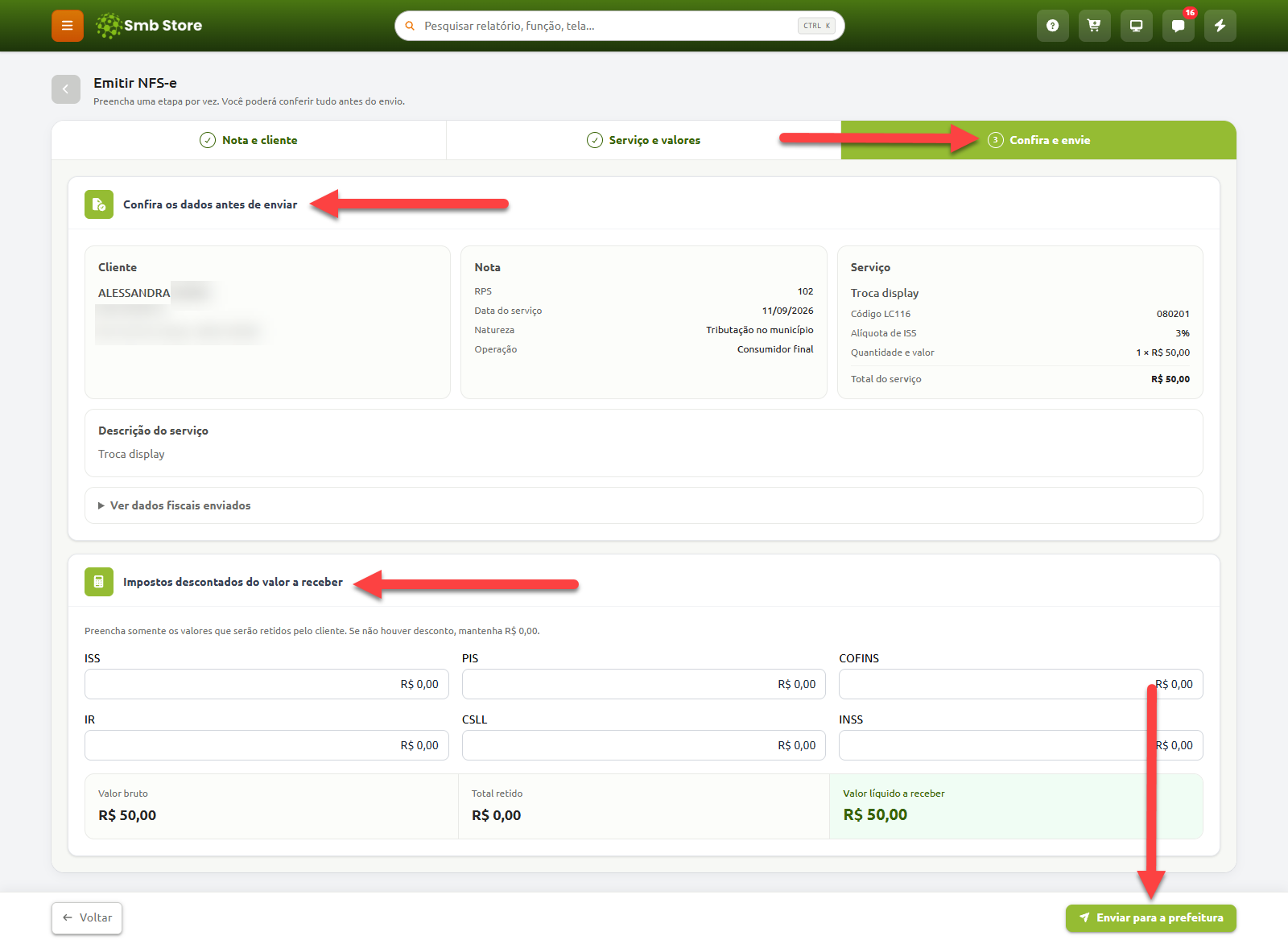
Task: Open the help question mark icon
Action: [1052, 26]
